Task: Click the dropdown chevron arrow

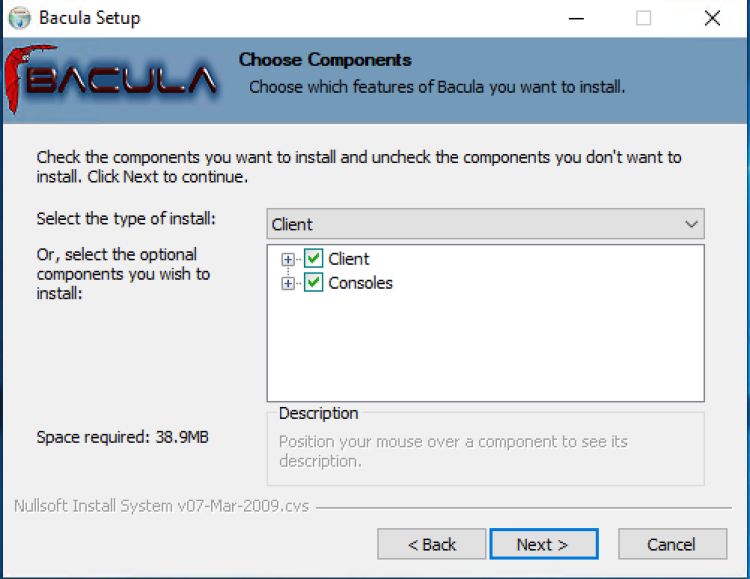Action: [x=691, y=224]
